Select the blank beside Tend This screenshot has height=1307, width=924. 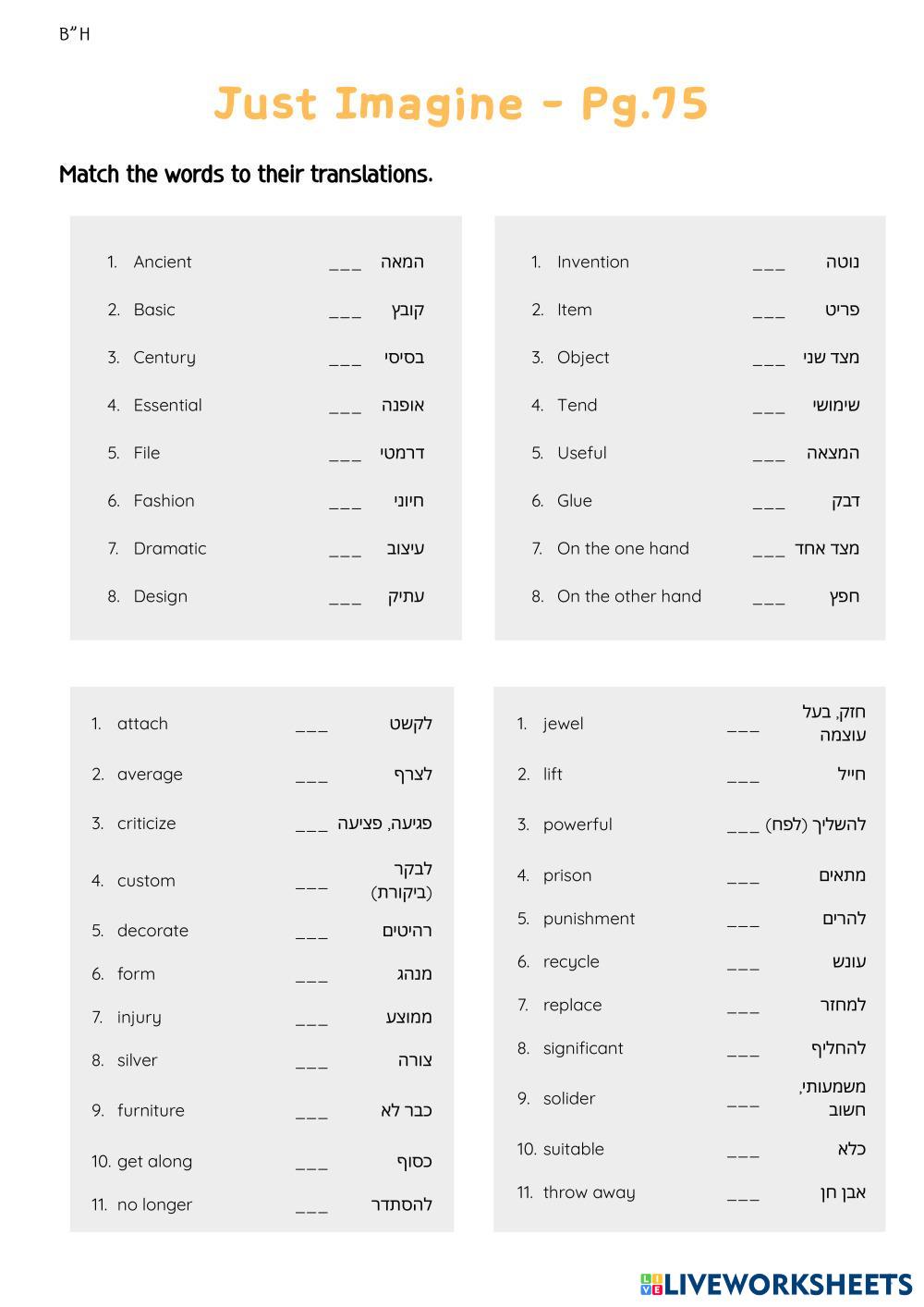[769, 407]
